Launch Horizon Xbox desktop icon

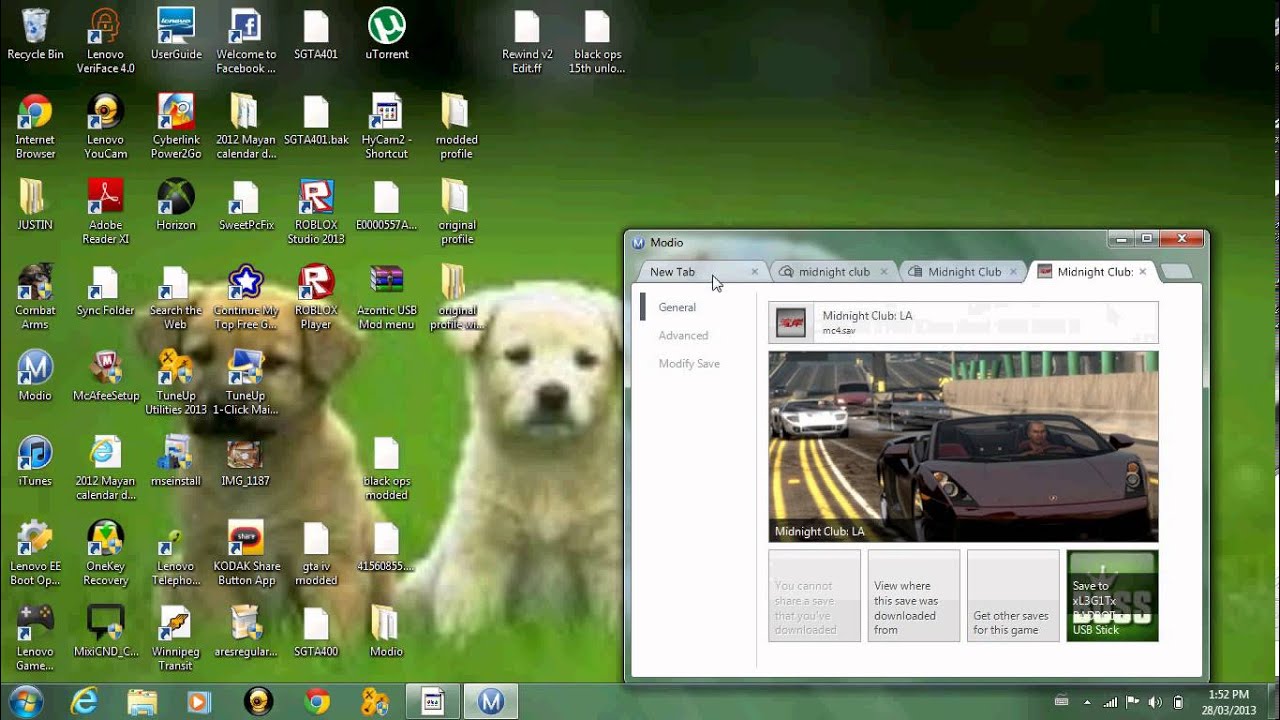click(176, 204)
